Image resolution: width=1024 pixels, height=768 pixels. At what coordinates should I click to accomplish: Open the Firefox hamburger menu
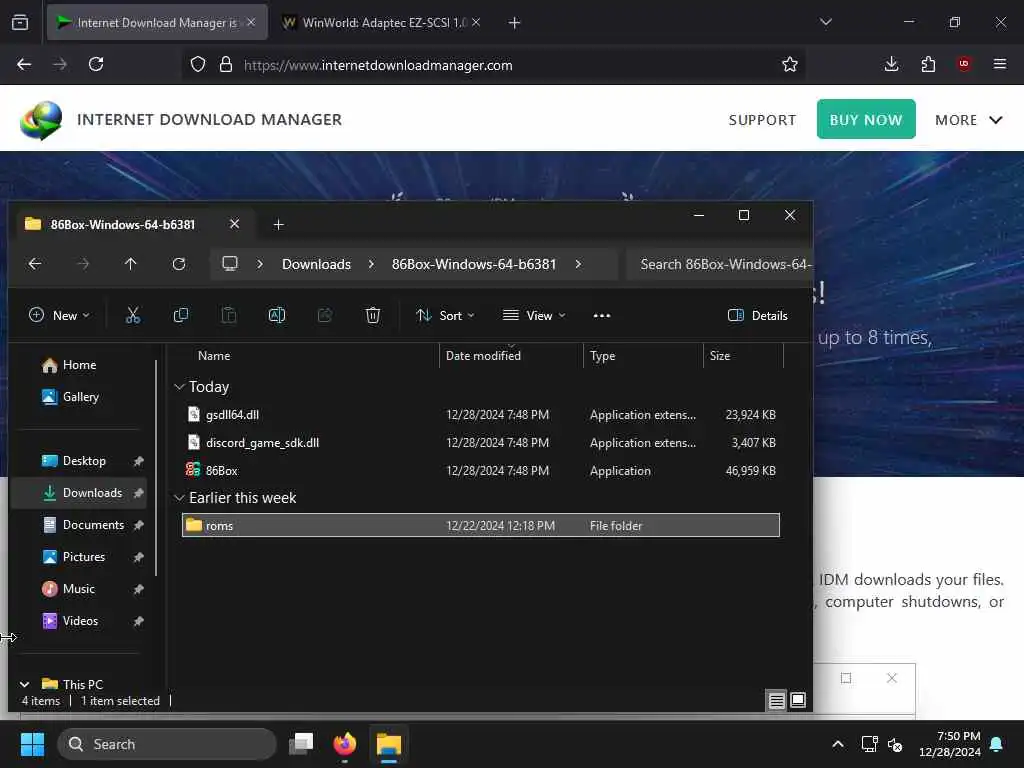[1000, 64]
